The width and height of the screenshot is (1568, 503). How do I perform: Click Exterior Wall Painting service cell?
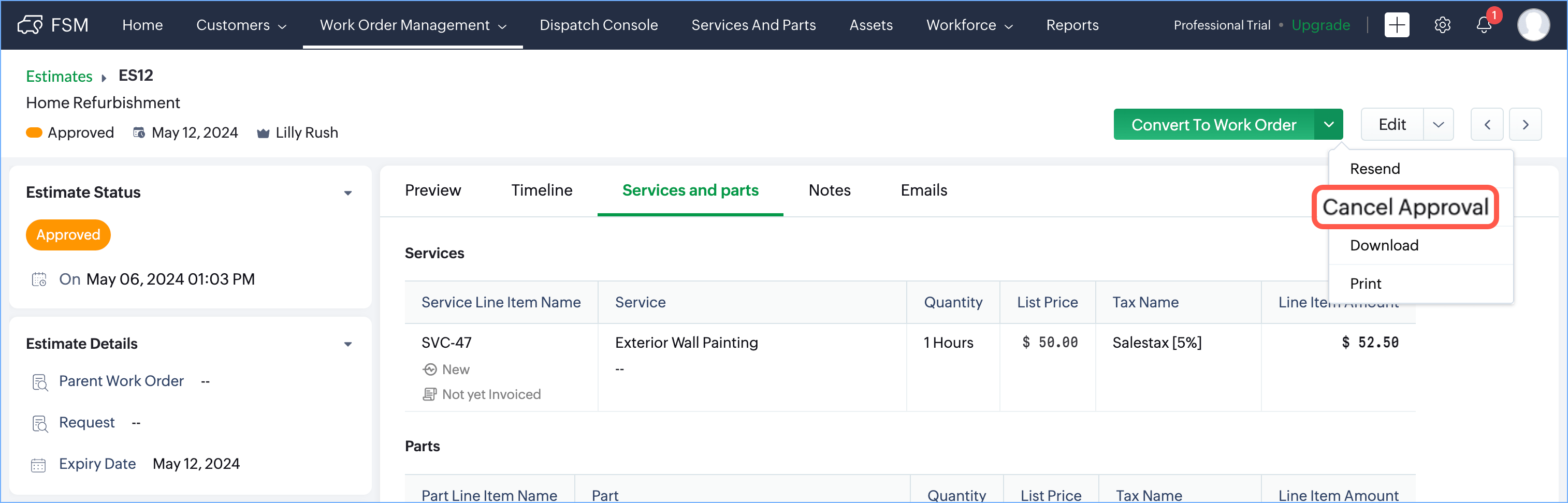click(686, 343)
